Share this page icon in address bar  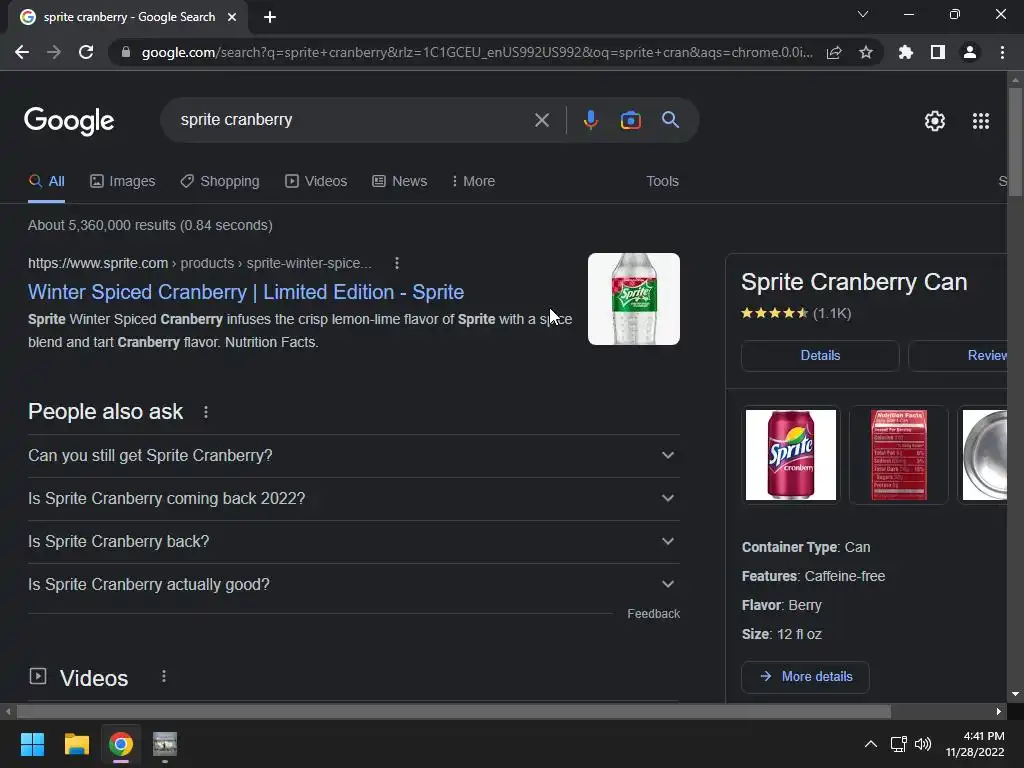(834, 52)
